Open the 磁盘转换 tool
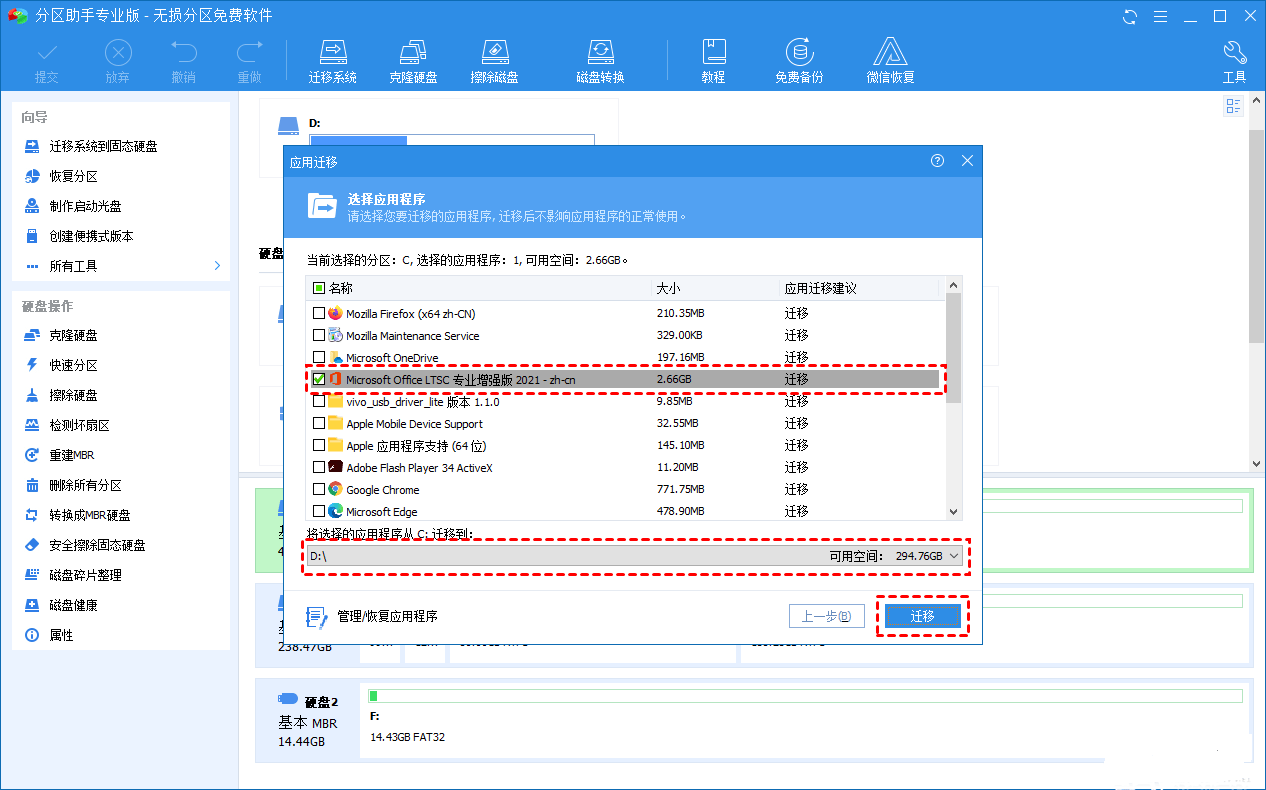 (x=600, y=60)
